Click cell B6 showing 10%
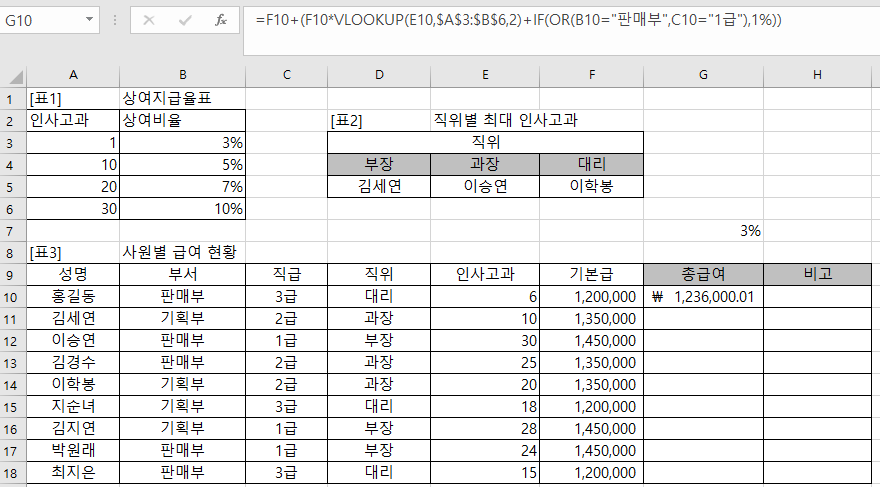The image size is (880, 487). click(182, 208)
